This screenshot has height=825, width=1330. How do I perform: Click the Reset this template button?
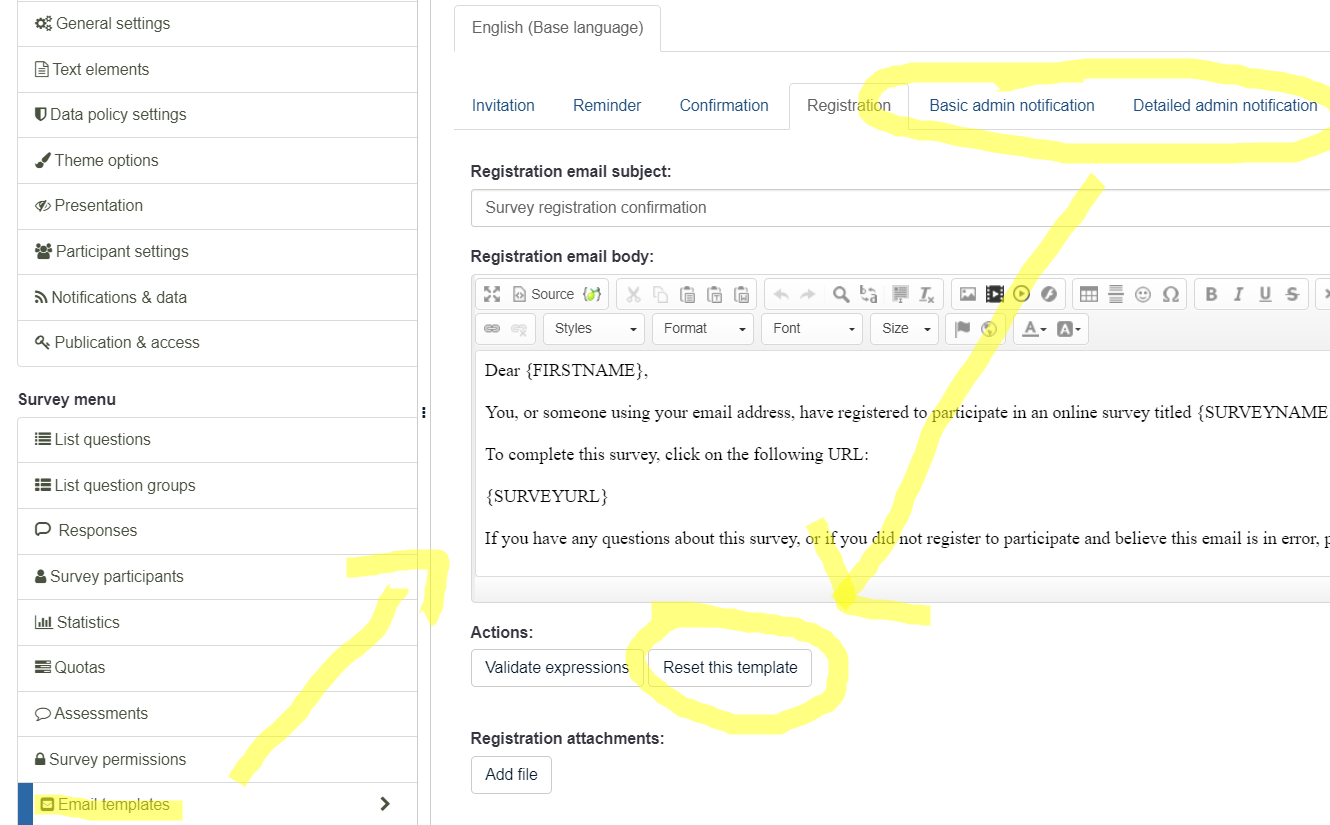click(x=730, y=667)
